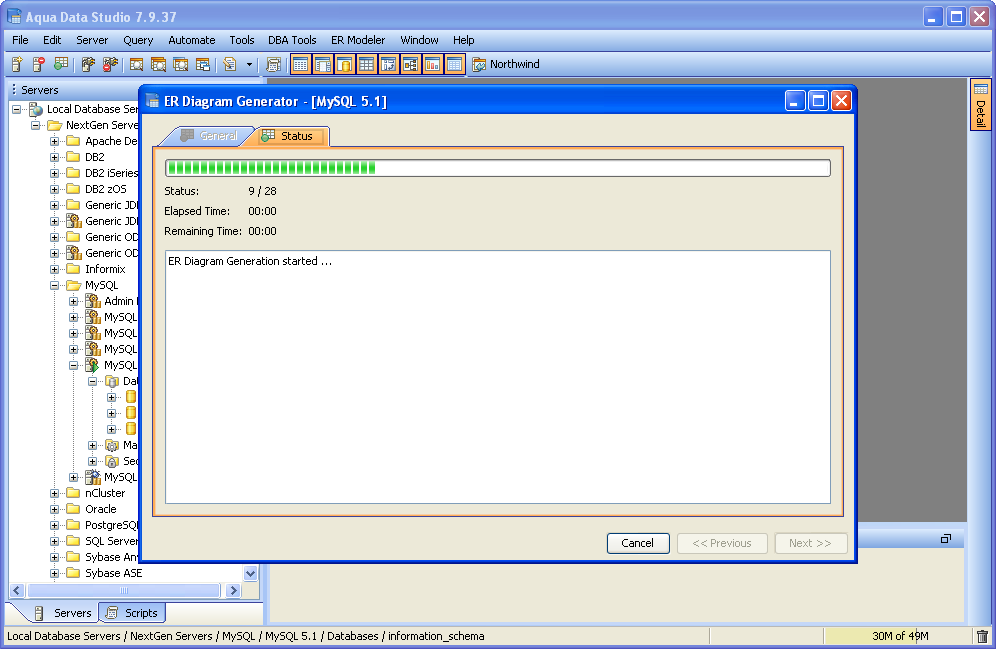Click the Servers panel horizontal scrollbar thumb

124,591
